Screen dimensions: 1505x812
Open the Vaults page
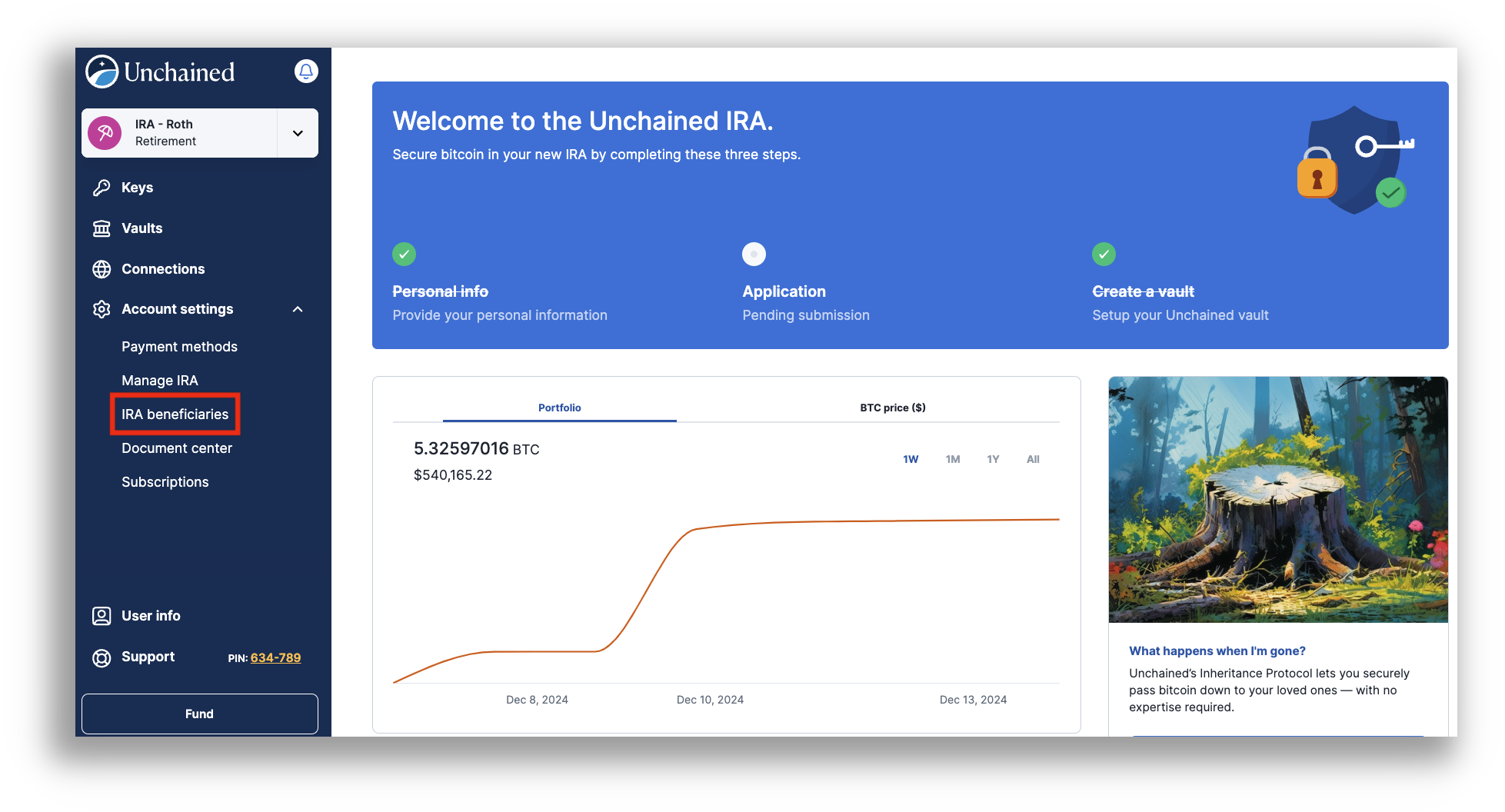(142, 228)
